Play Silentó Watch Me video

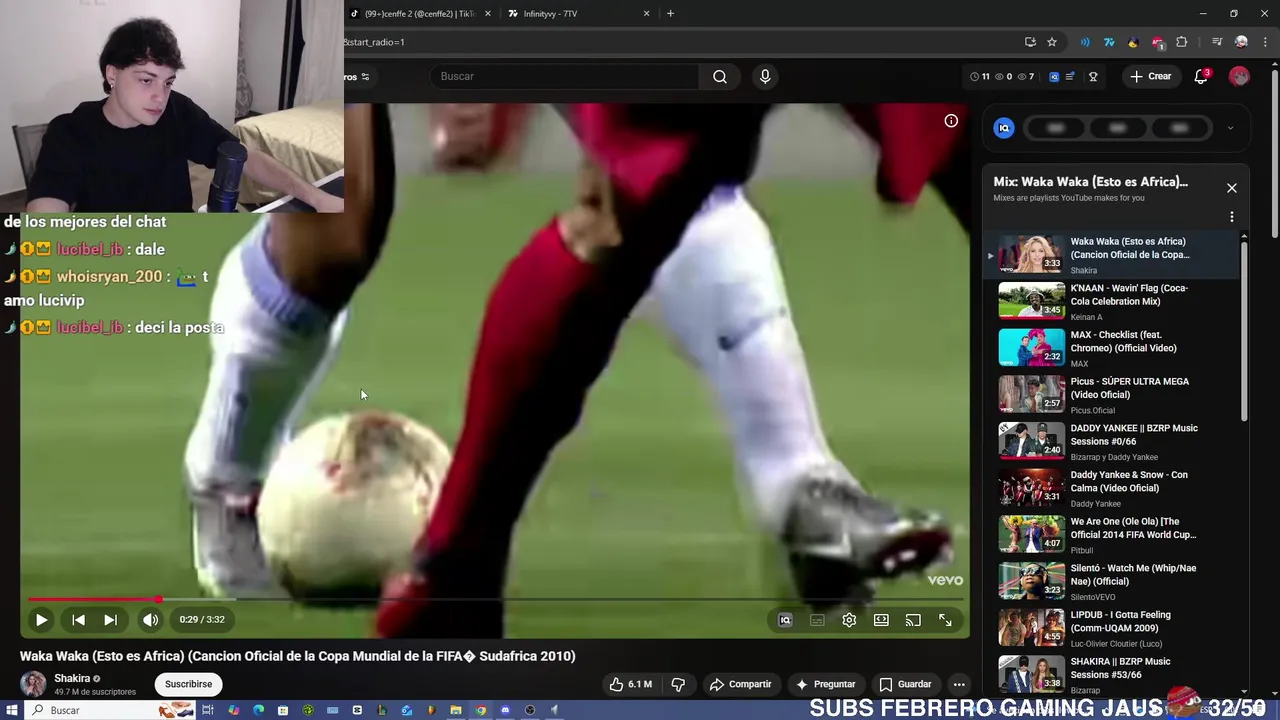(1112, 582)
